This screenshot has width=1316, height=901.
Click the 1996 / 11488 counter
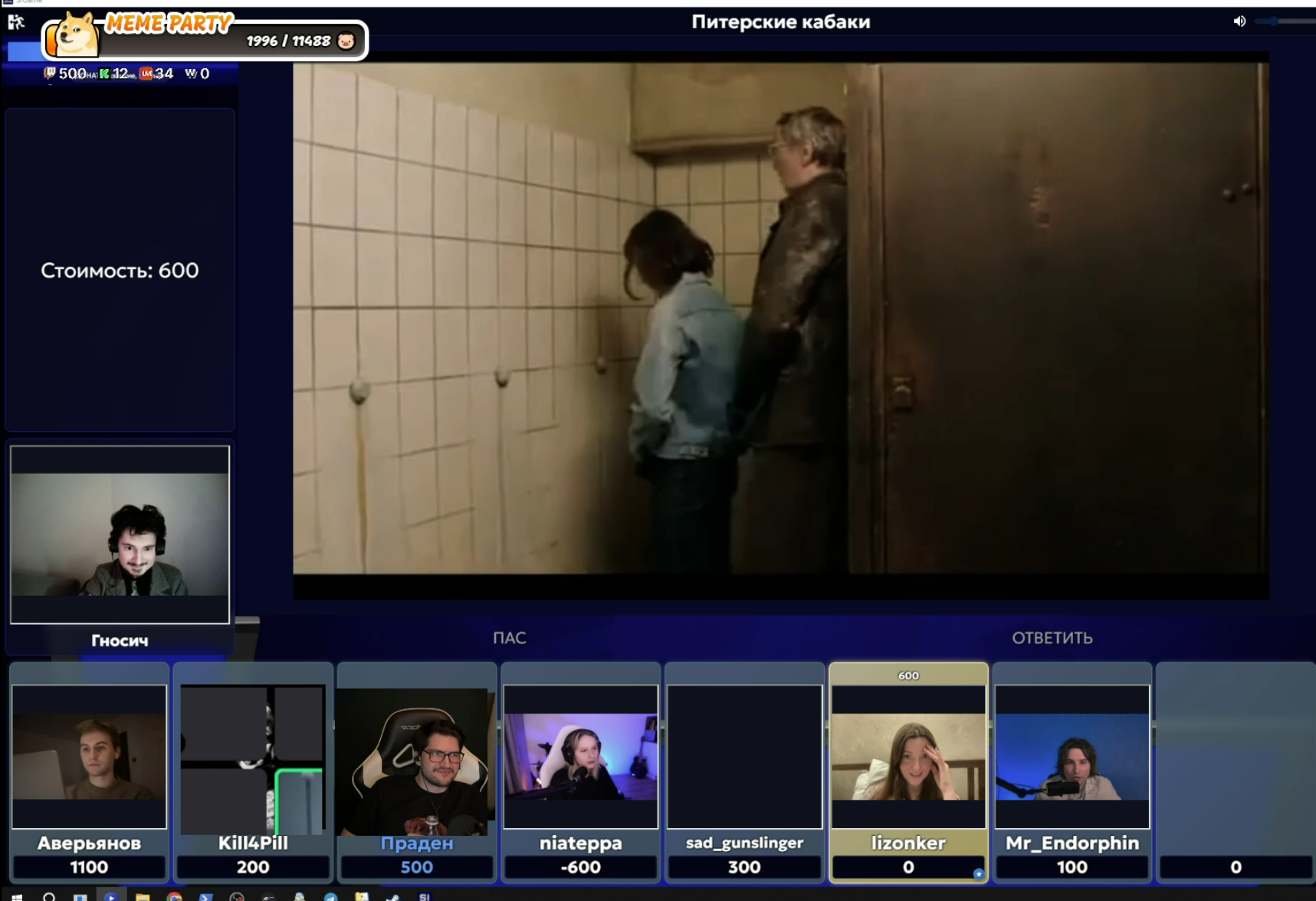pyautogui.click(x=288, y=41)
